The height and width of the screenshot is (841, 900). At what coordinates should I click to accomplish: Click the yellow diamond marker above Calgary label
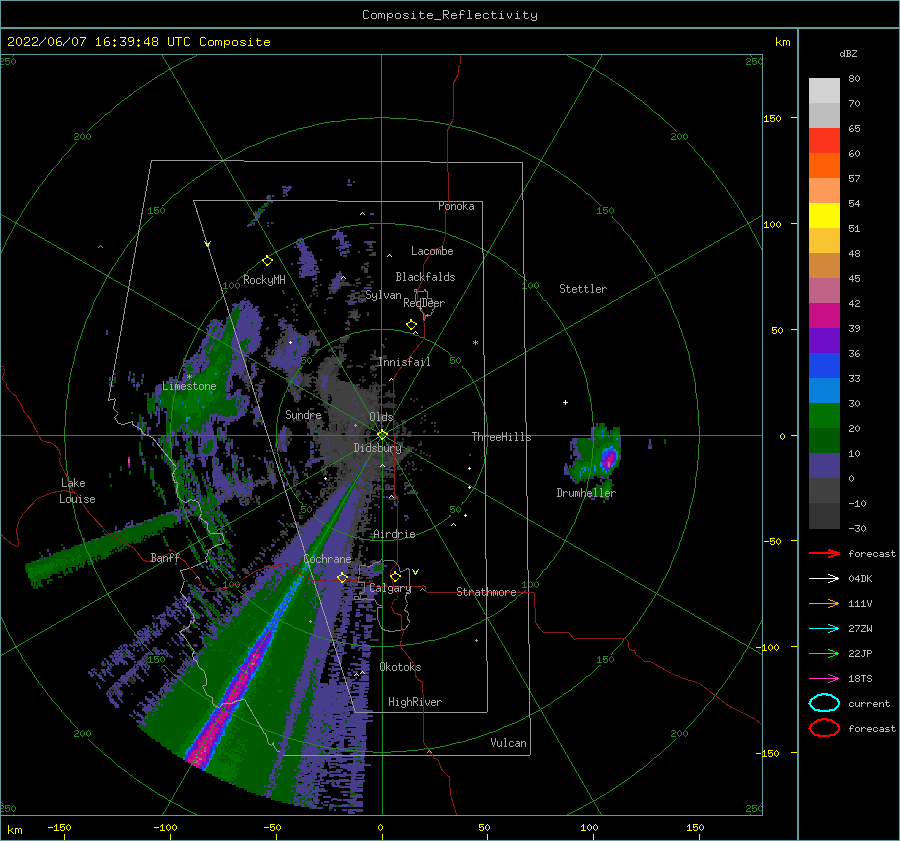click(x=395, y=576)
